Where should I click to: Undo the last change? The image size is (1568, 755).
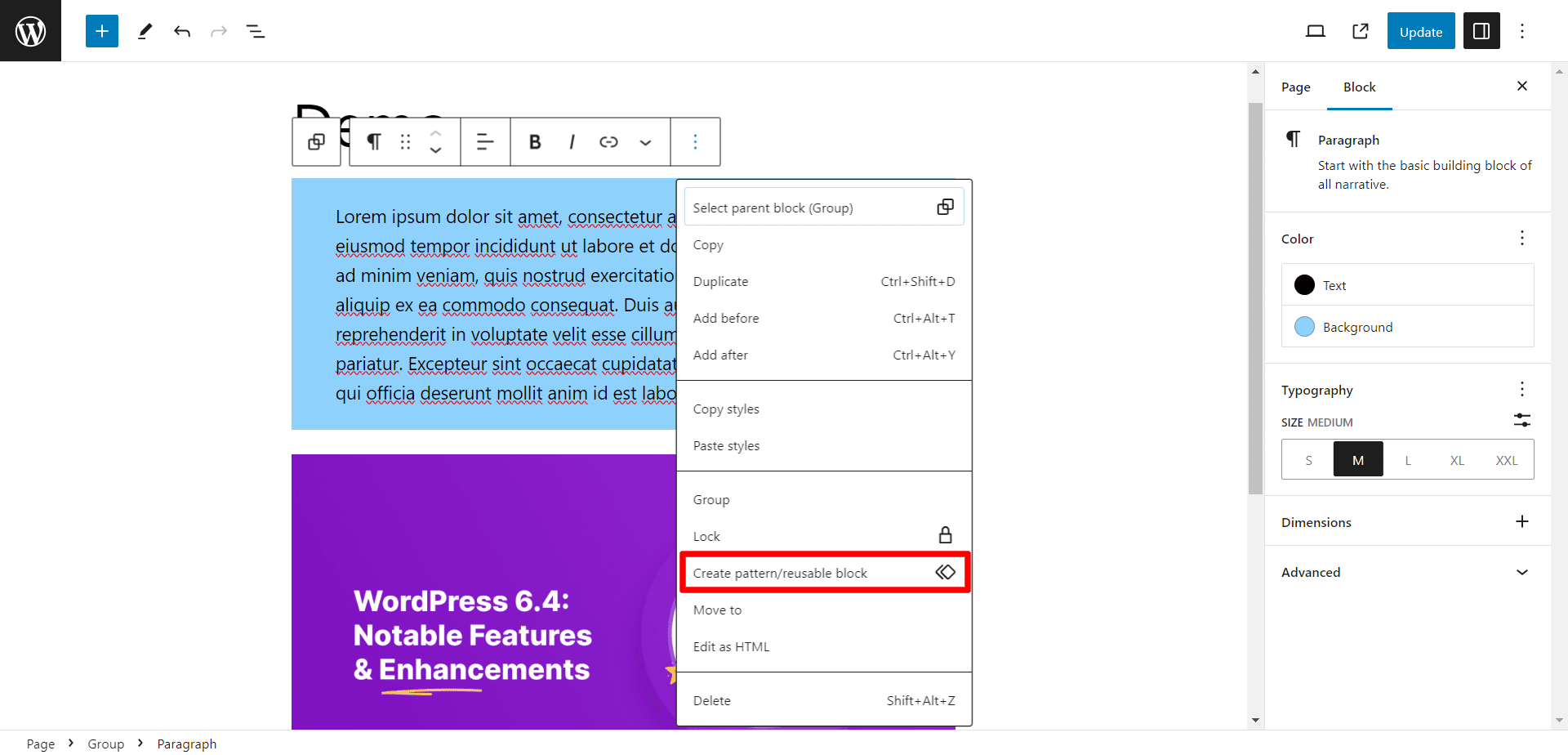182,31
